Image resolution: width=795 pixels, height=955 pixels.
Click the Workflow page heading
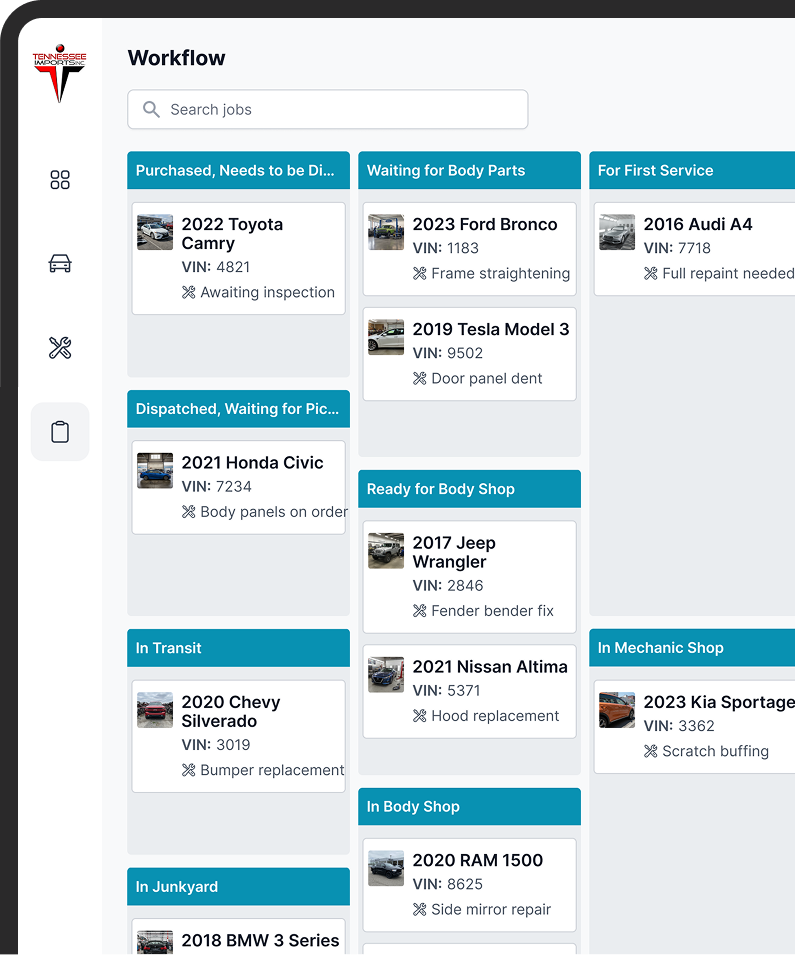(177, 58)
